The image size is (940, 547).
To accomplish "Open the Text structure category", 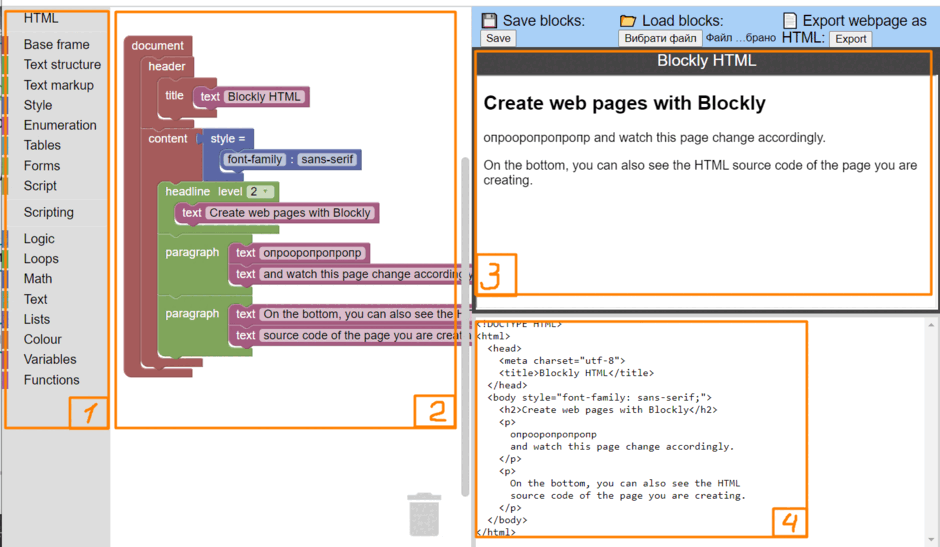I will pos(62,64).
